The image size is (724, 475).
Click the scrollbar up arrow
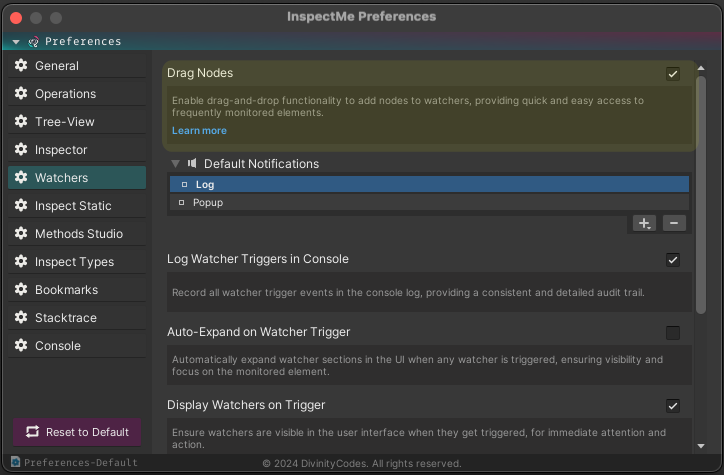(x=701, y=68)
